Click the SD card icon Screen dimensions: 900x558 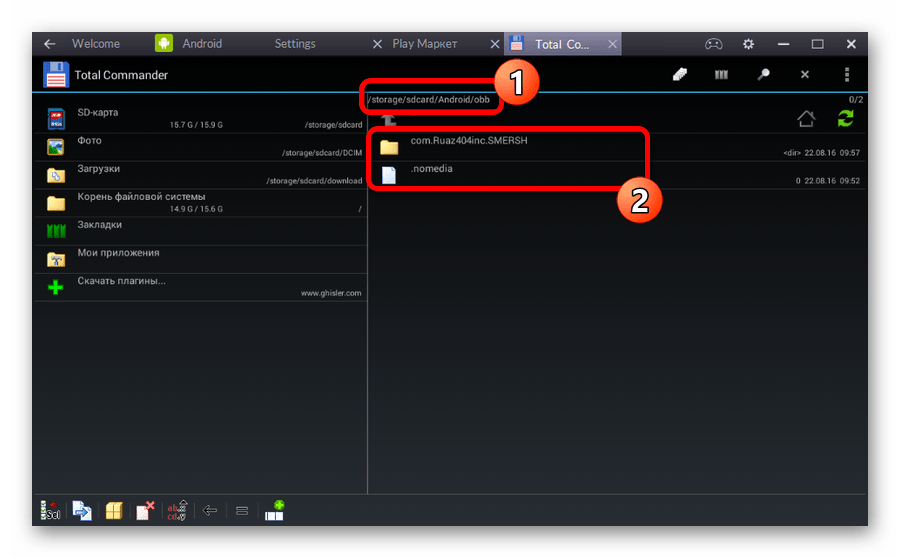56,119
